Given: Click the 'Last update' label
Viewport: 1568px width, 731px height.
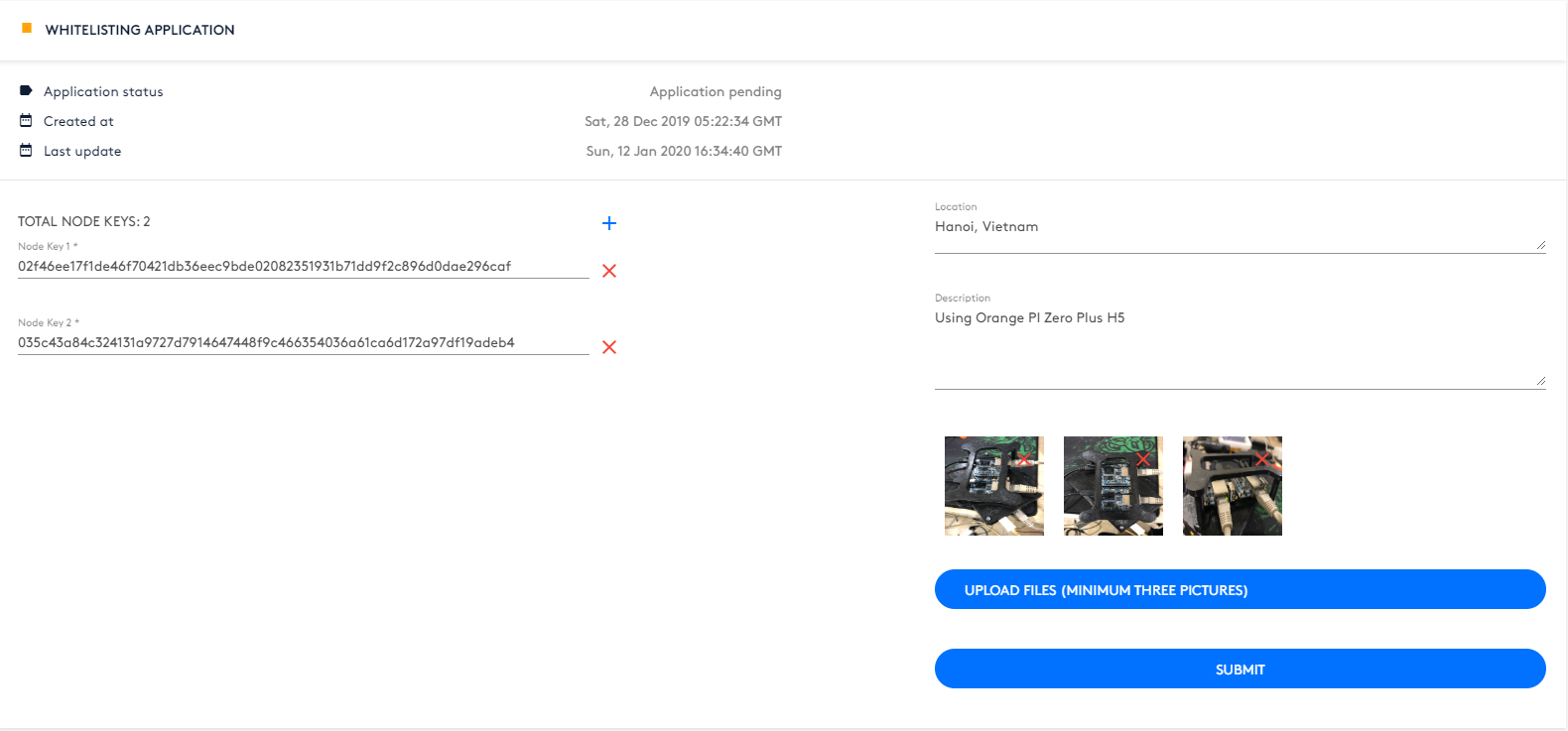Looking at the screenshot, I should pyautogui.click(x=82, y=151).
